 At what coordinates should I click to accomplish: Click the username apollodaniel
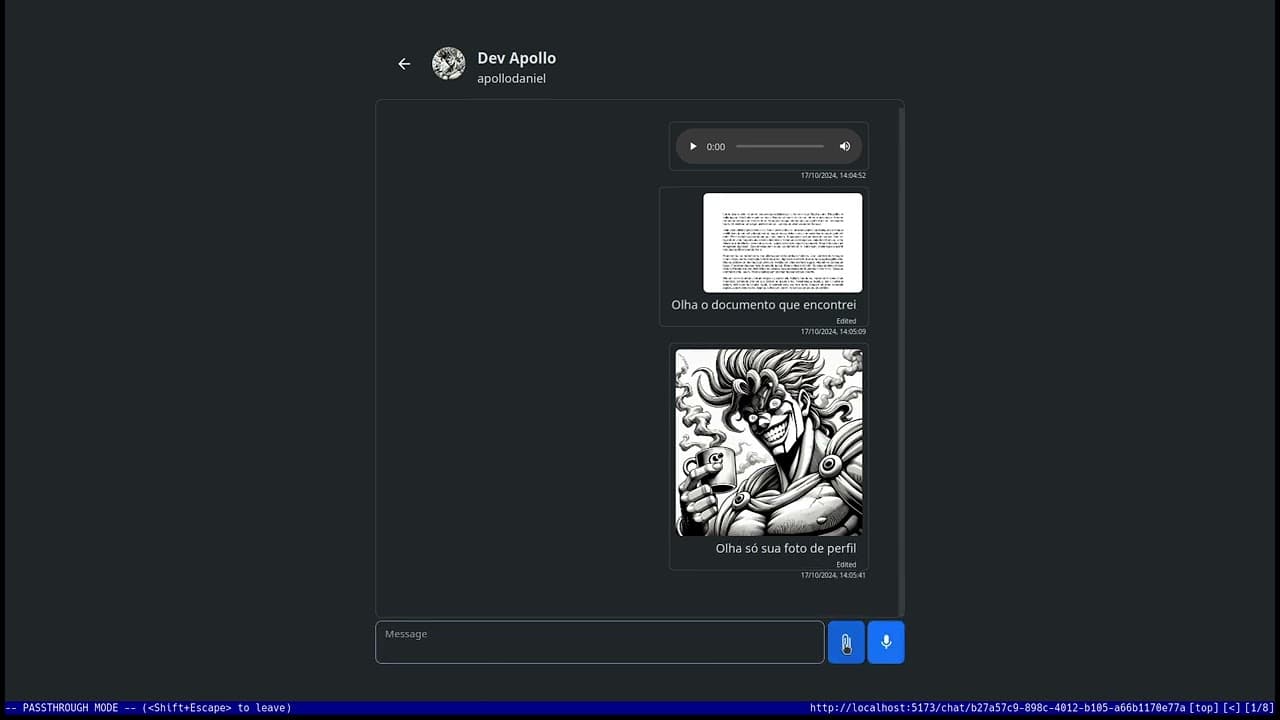click(511, 78)
